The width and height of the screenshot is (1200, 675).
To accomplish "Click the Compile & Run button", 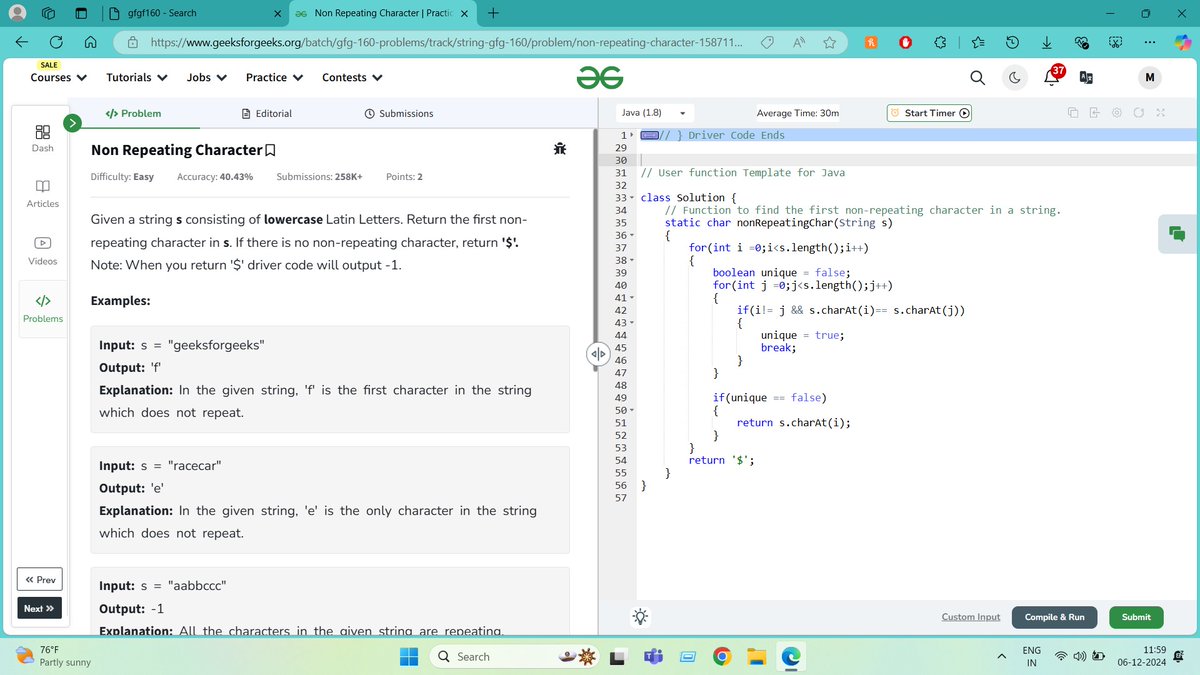I will click(x=1054, y=617).
